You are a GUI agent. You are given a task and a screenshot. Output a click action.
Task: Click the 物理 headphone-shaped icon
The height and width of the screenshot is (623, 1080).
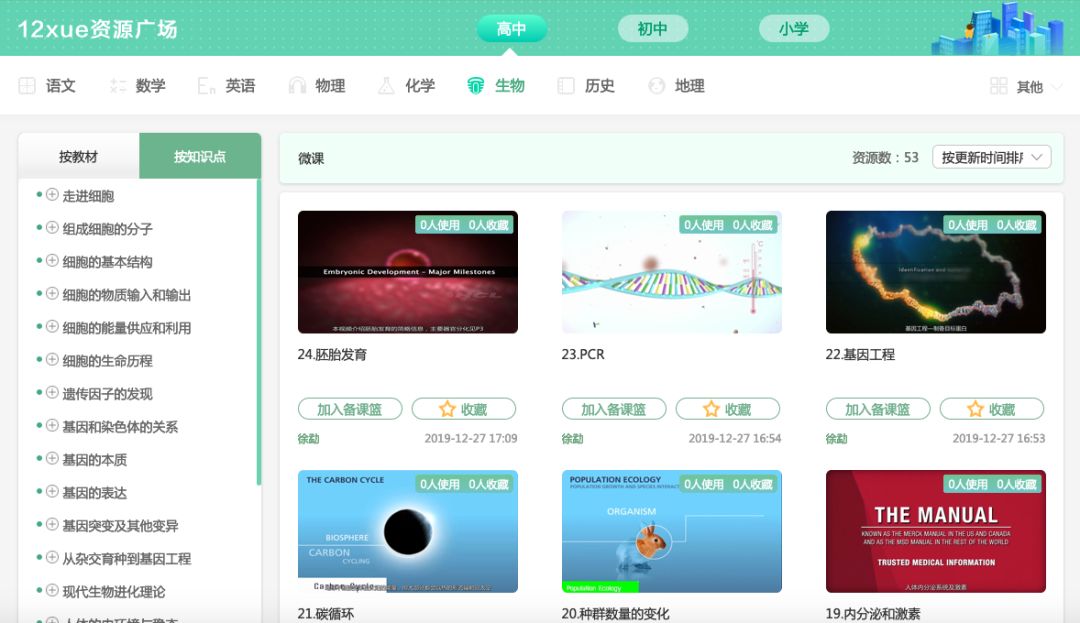297,86
